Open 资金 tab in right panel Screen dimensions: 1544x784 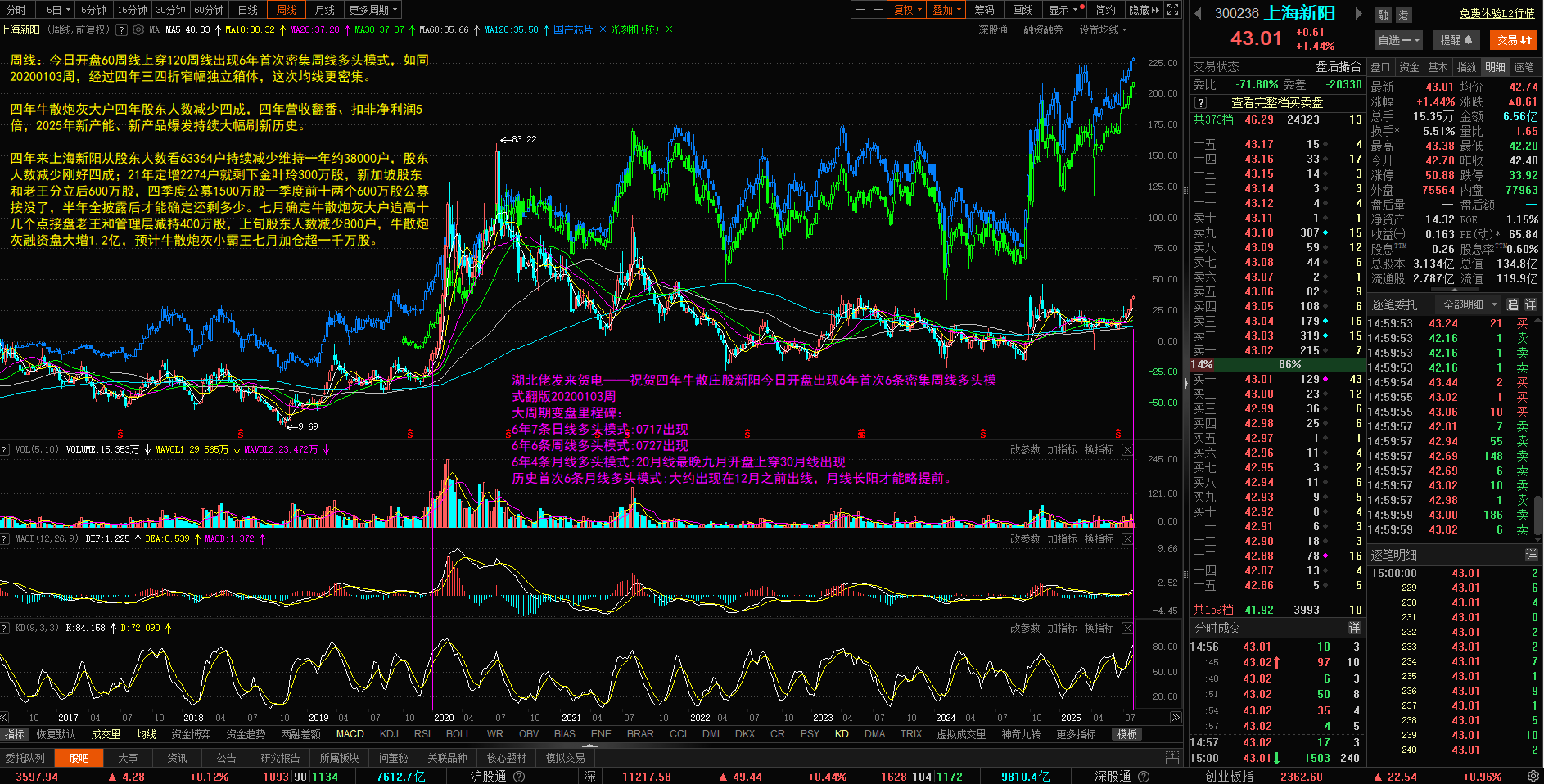(x=1409, y=67)
